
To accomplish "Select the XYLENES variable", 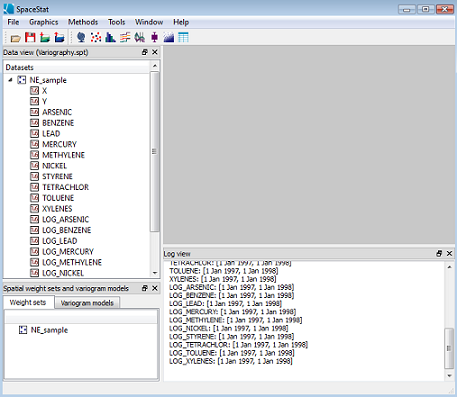I will click(57, 208).
